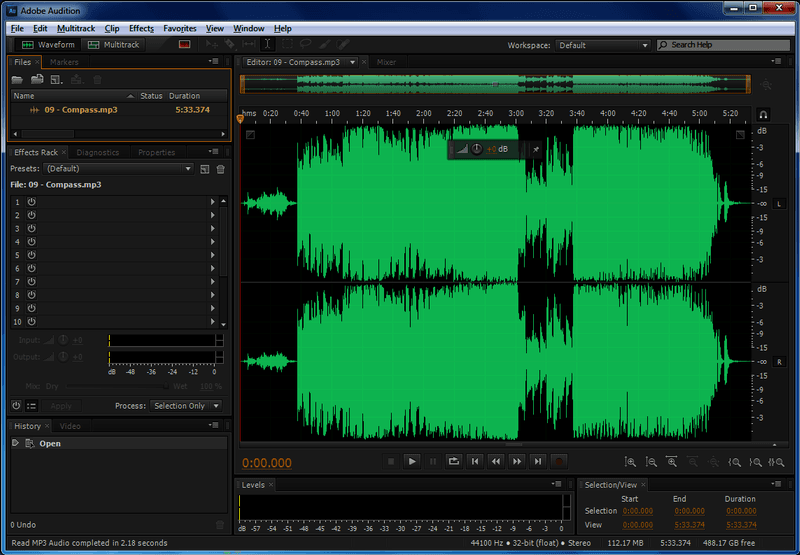Zoom out amplitude icon
This screenshot has height=555, width=800.
coord(652,462)
